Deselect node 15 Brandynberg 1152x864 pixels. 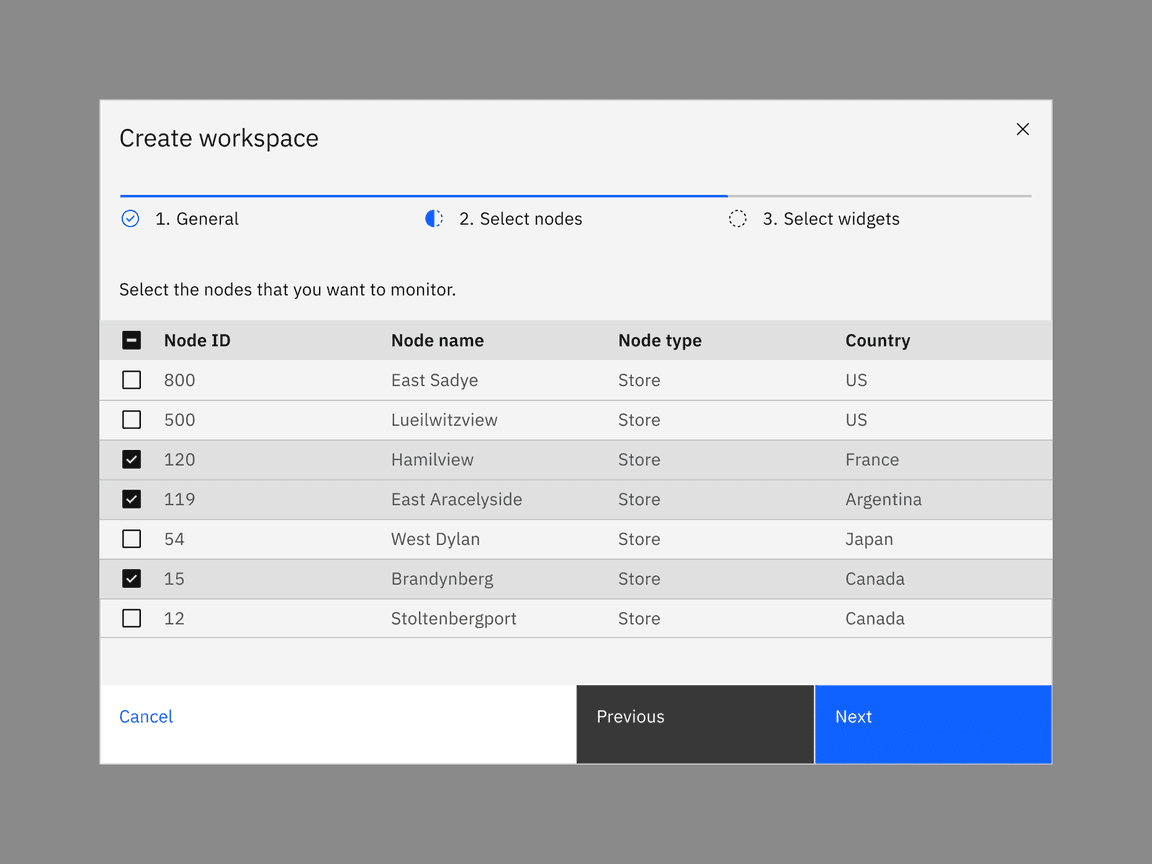[x=131, y=578]
